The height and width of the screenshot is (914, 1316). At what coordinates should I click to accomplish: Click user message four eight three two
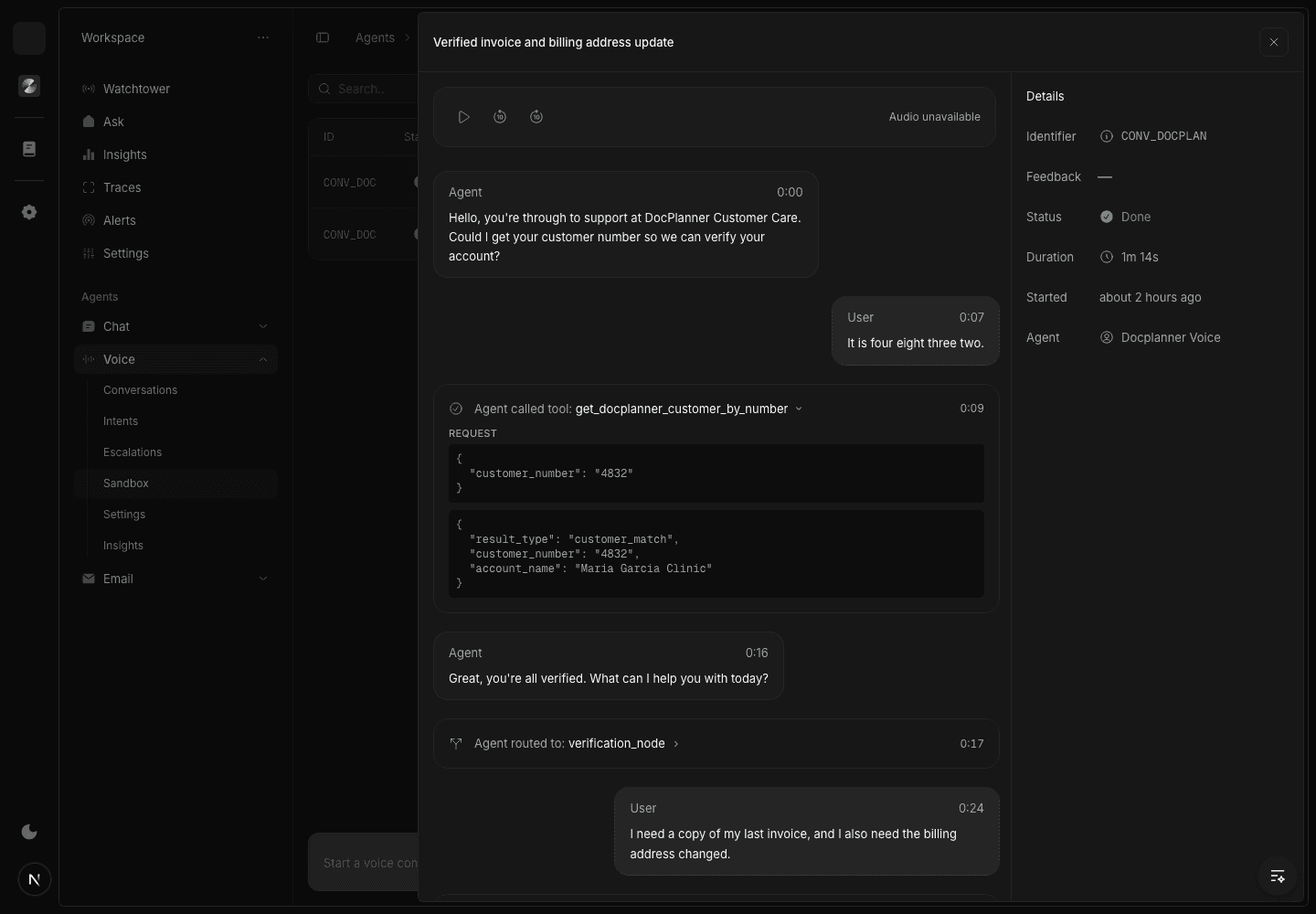click(916, 331)
